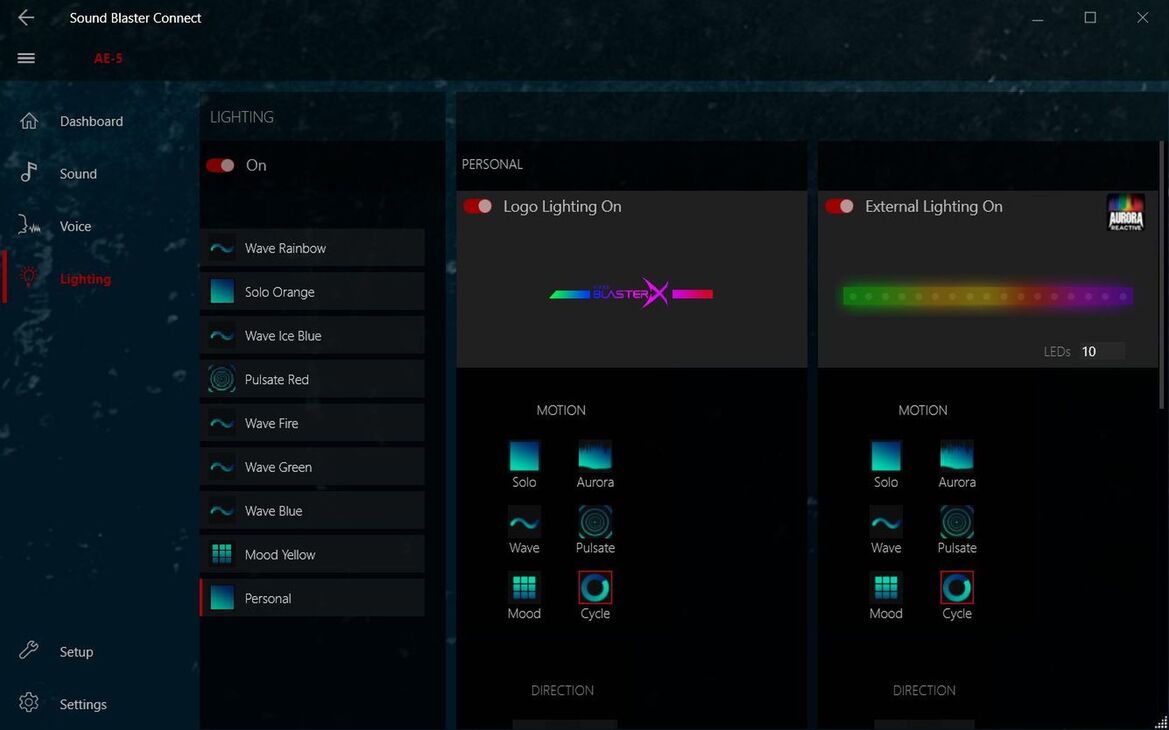Open the Settings section
Viewport: 1169px width, 730px height.
pyautogui.click(x=83, y=704)
